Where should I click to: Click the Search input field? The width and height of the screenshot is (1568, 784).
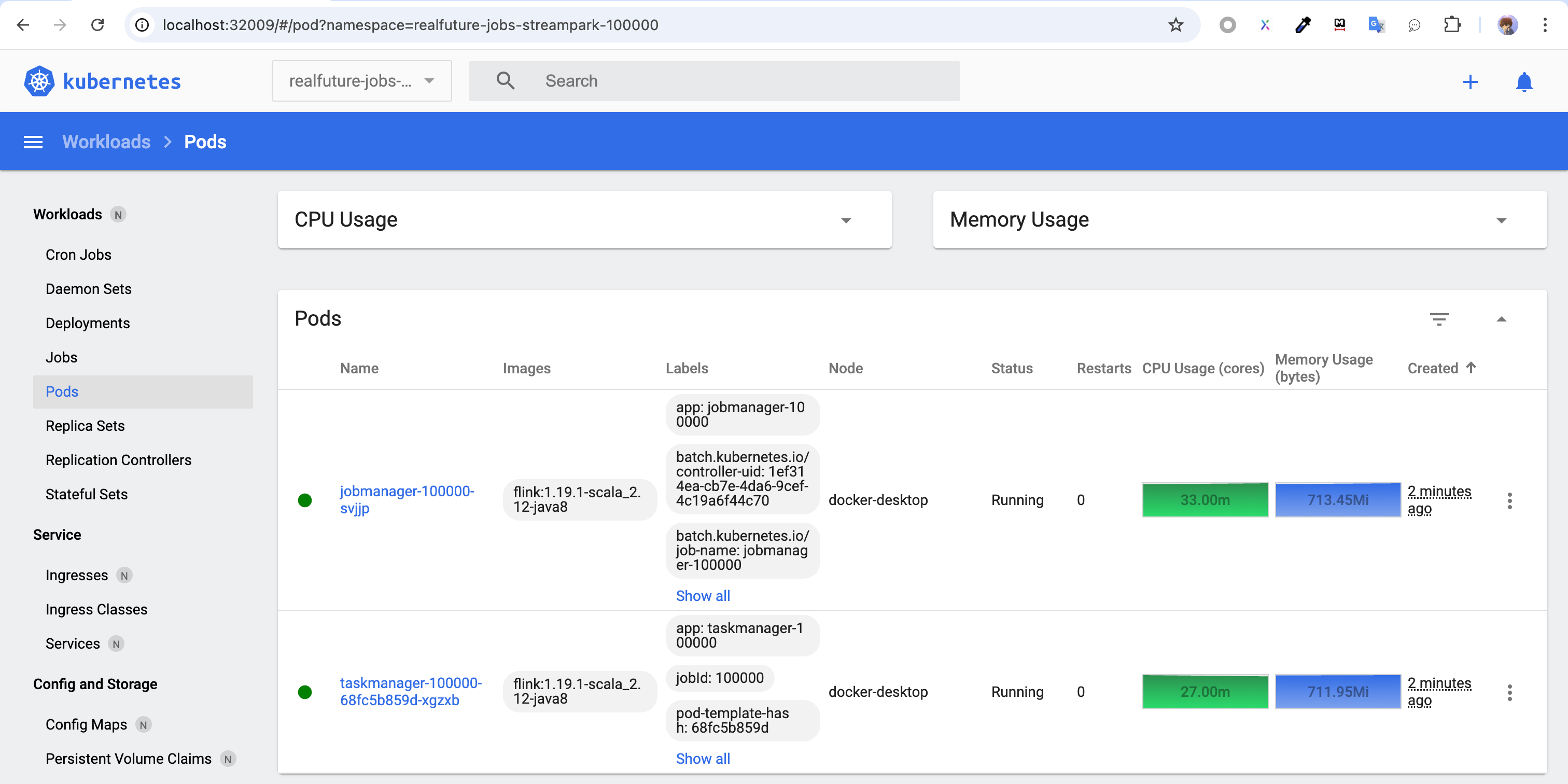[x=731, y=81]
